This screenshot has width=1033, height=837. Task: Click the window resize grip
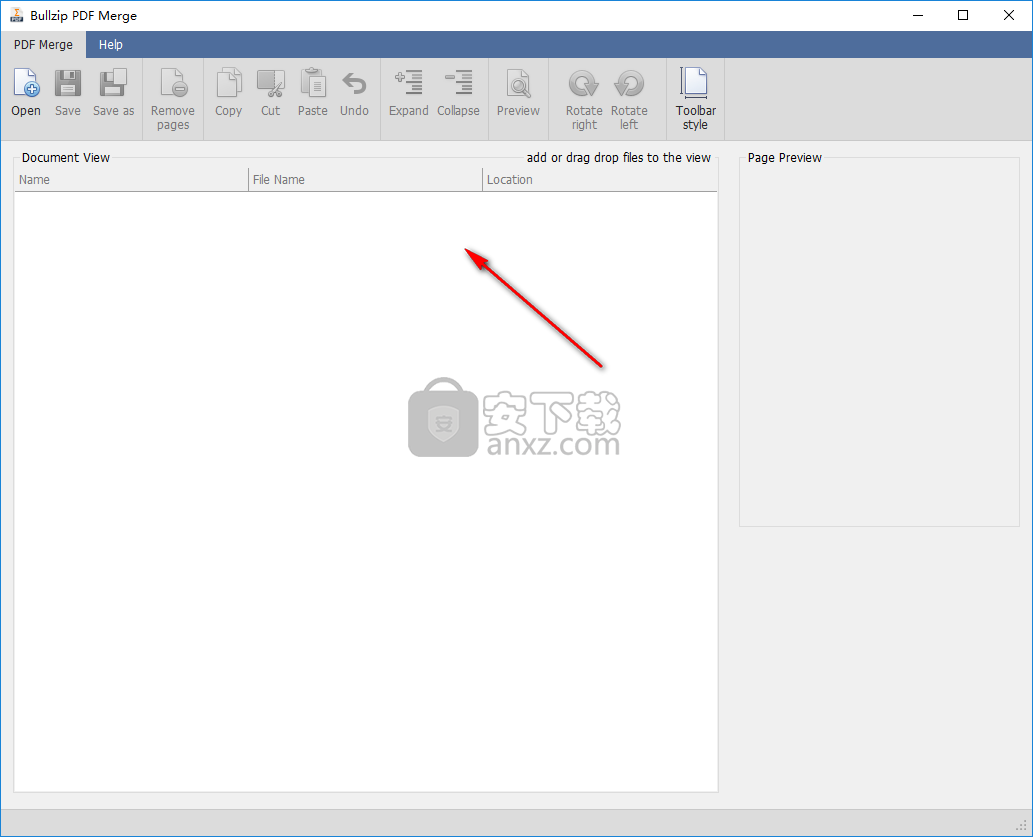(1022, 826)
